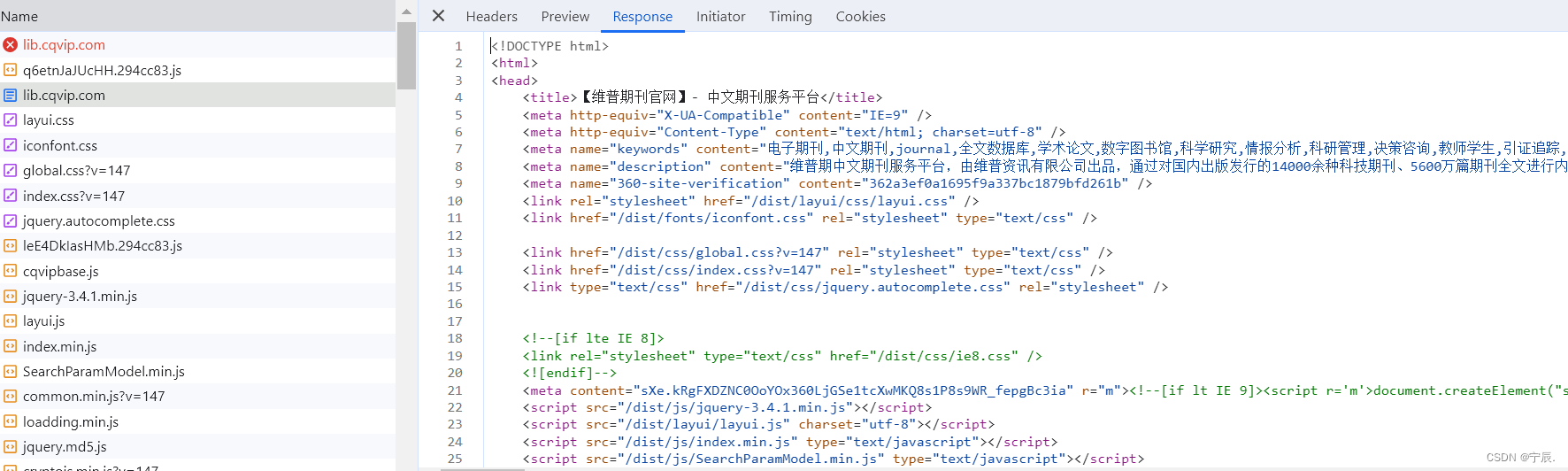View the Cookies tab
The width and height of the screenshot is (1568, 471).
pyautogui.click(x=861, y=16)
